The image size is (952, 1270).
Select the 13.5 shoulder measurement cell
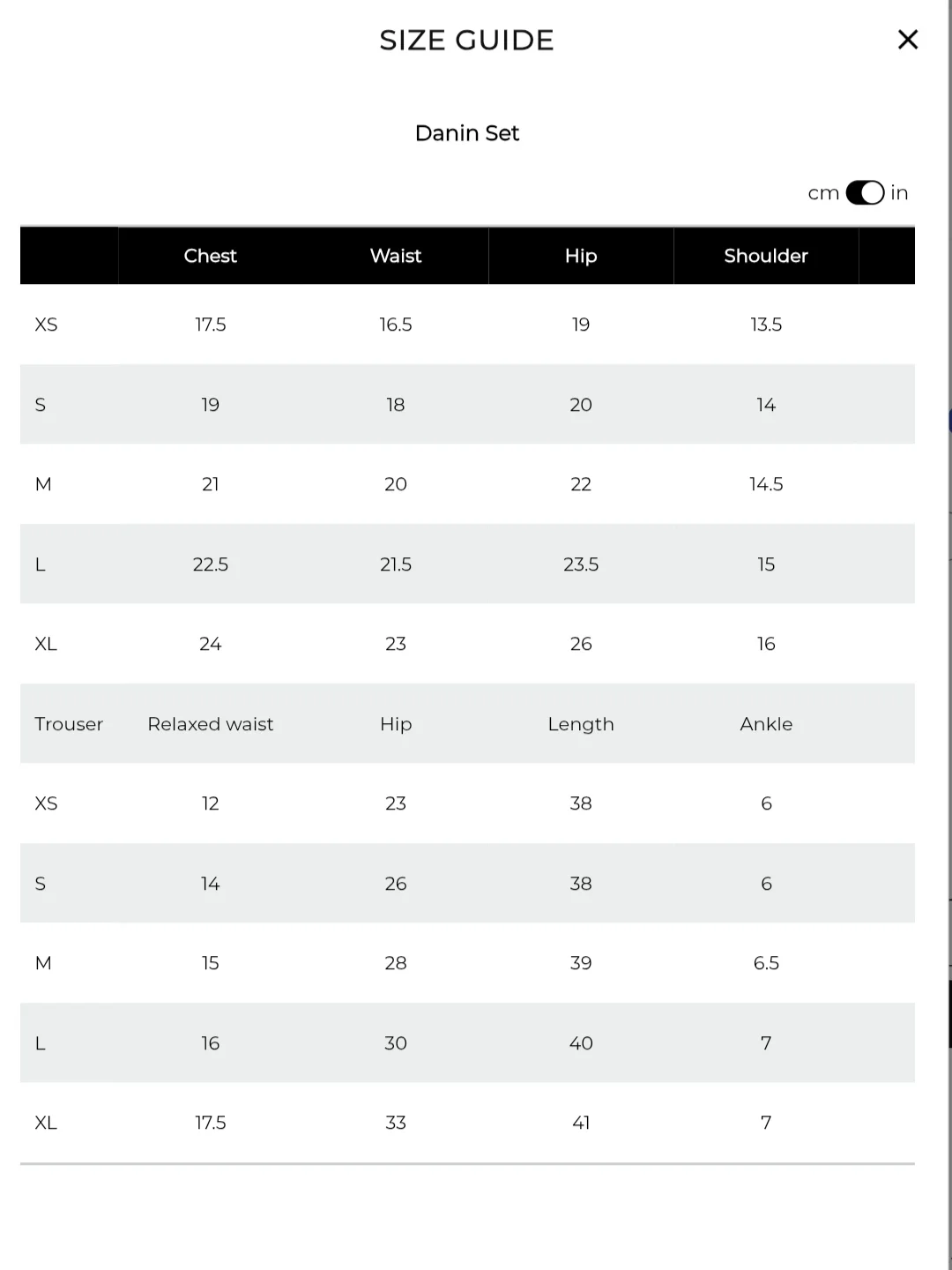(x=766, y=325)
